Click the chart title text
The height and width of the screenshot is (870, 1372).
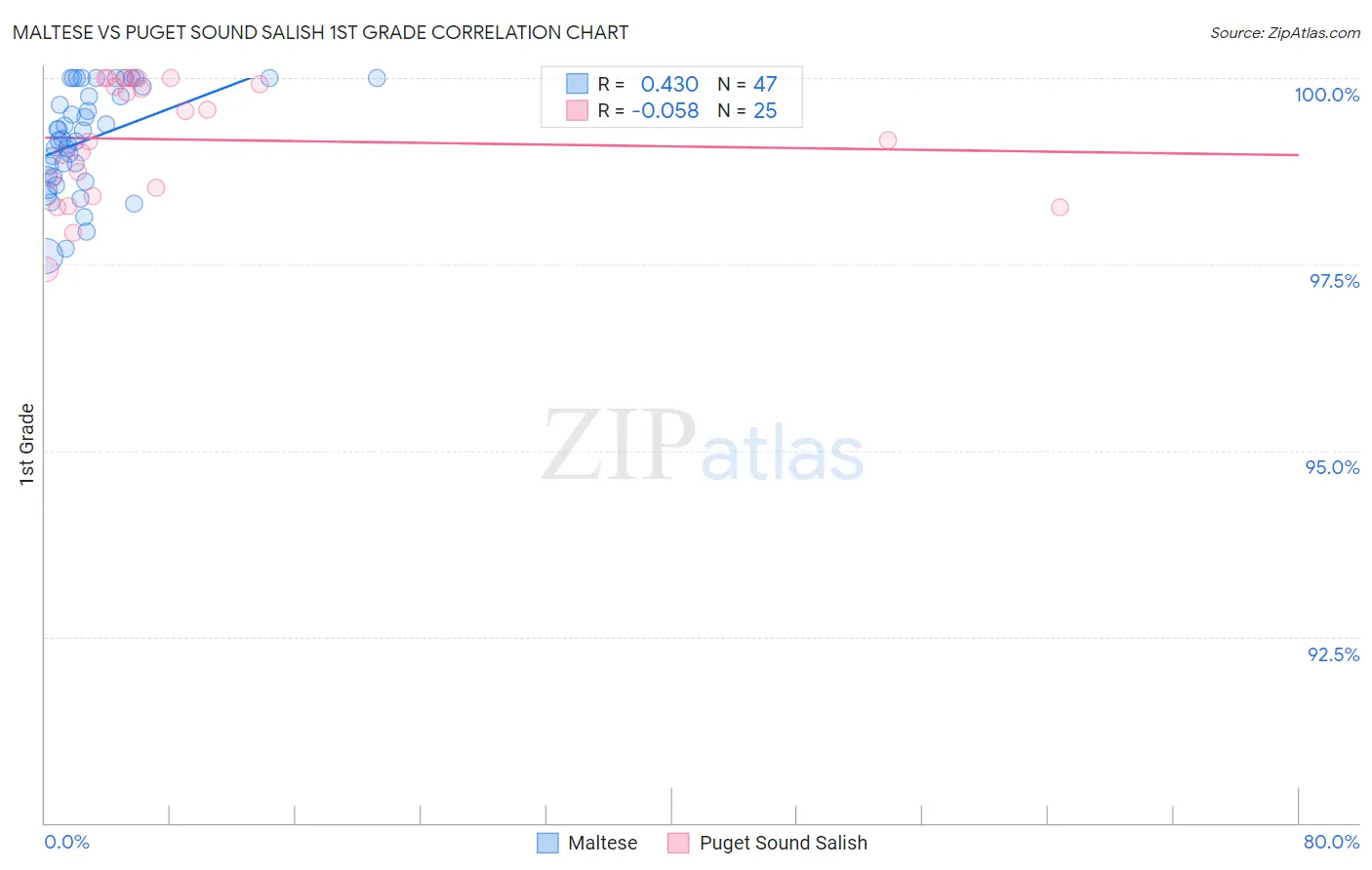[320, 32]
